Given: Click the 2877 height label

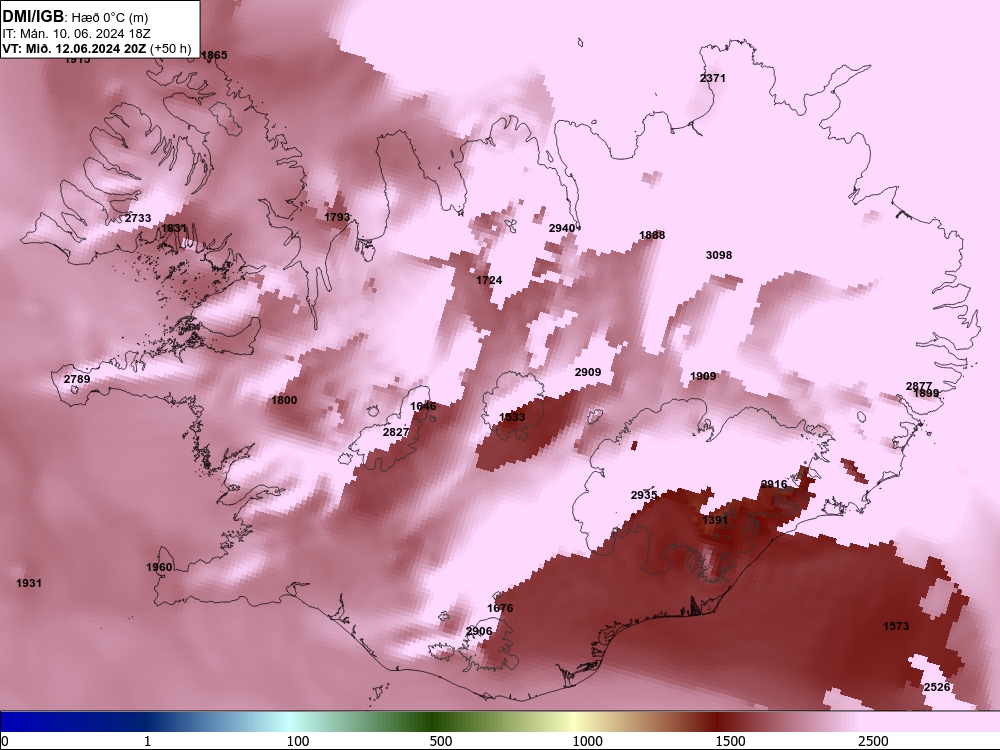Looking at the screenshot, I should [x=919, y=386].
